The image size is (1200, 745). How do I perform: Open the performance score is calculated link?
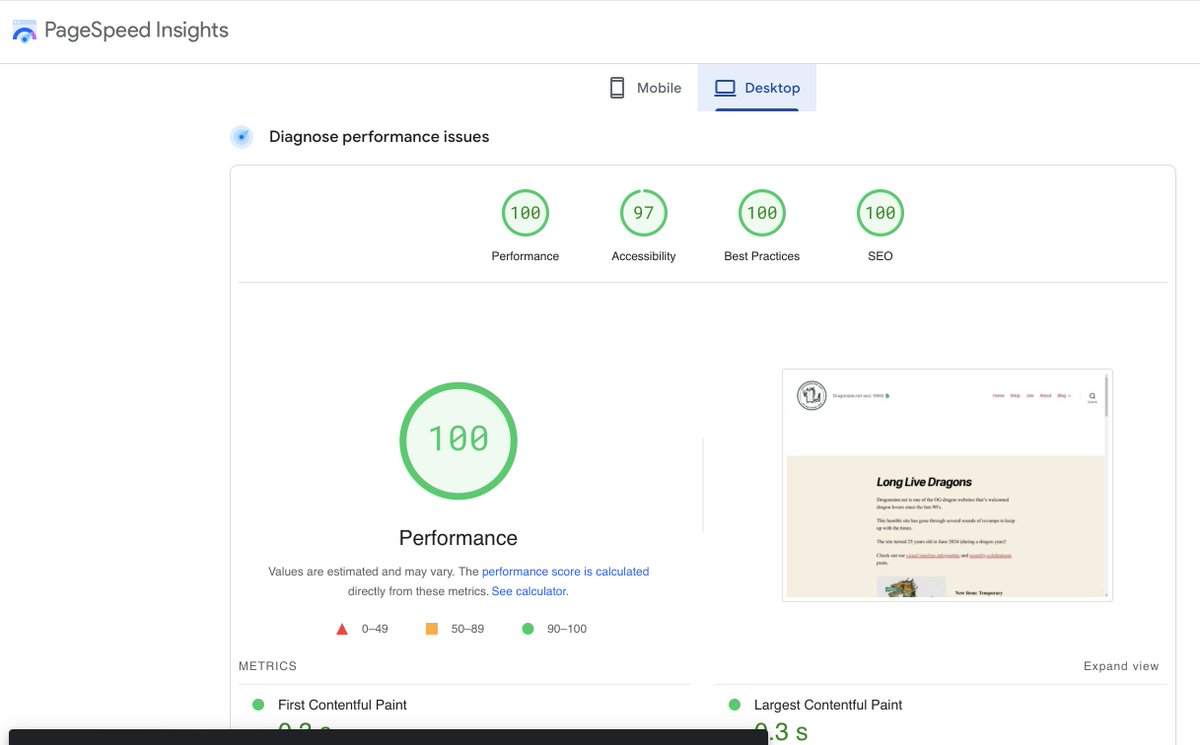(565, 571)
